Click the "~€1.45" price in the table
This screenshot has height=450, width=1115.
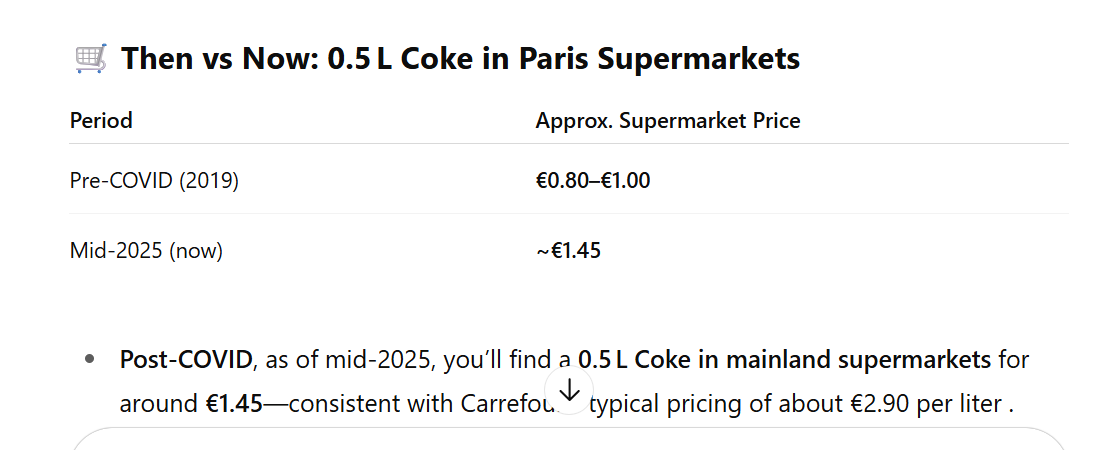[x=569, y=251]
